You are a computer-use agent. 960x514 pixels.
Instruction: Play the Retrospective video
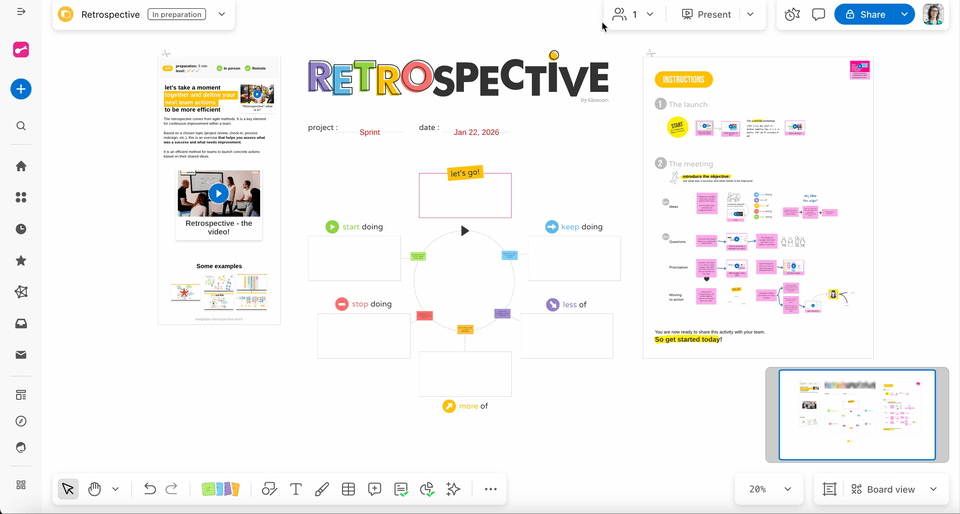[x=219, y=193]
